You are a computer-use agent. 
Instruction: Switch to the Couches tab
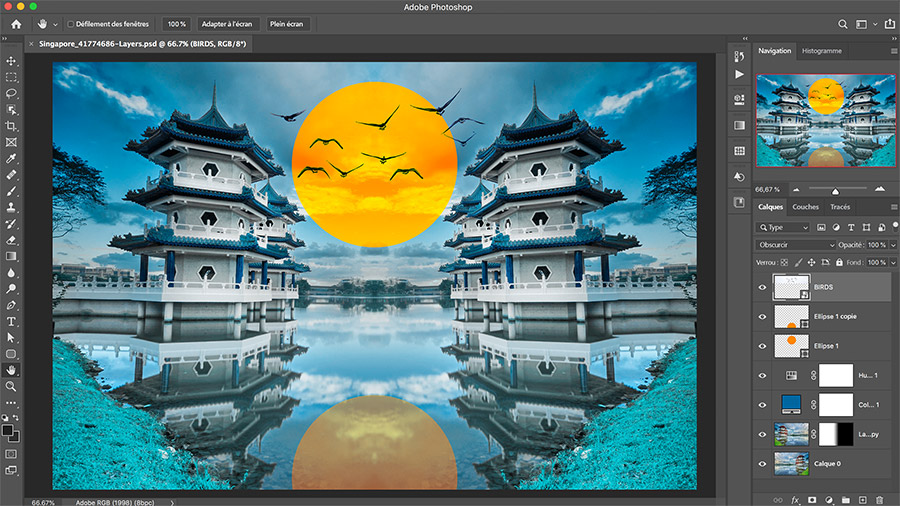click(805, 207)
